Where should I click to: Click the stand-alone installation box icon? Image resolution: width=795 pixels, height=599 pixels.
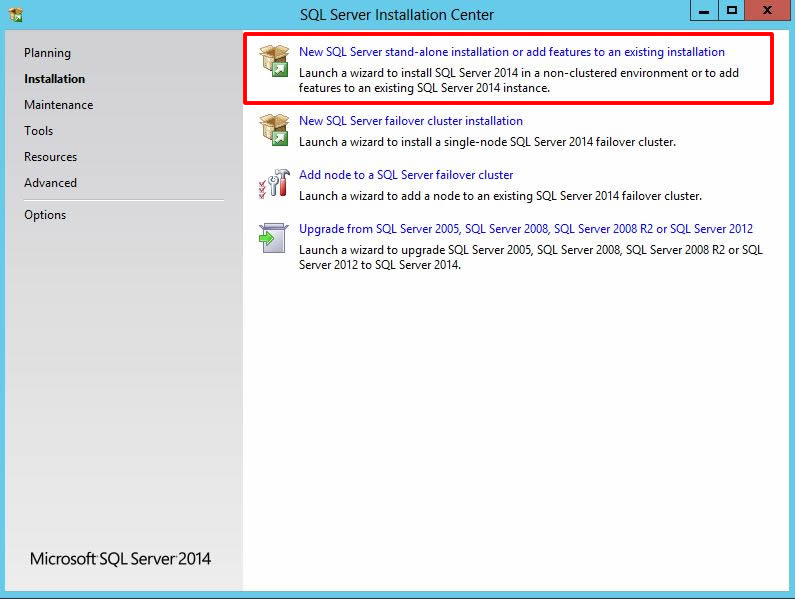[x=273, y=59]
